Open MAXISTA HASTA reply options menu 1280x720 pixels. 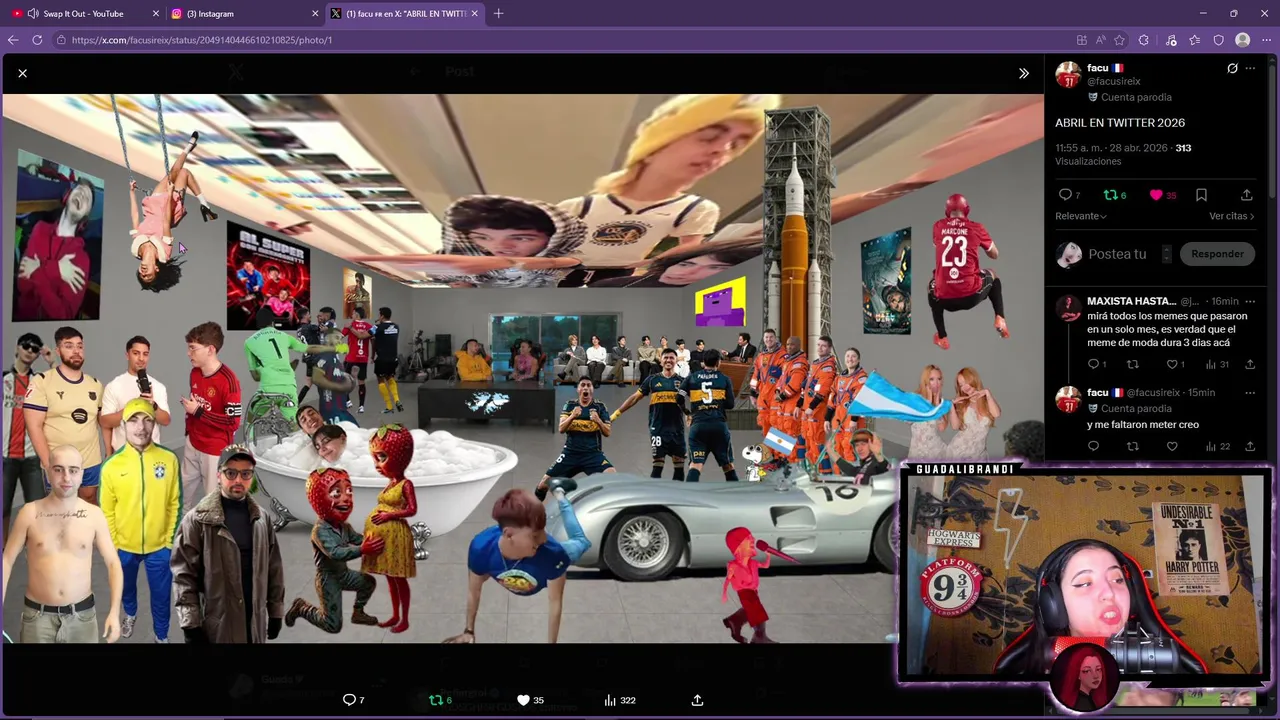coord(1250,301)
